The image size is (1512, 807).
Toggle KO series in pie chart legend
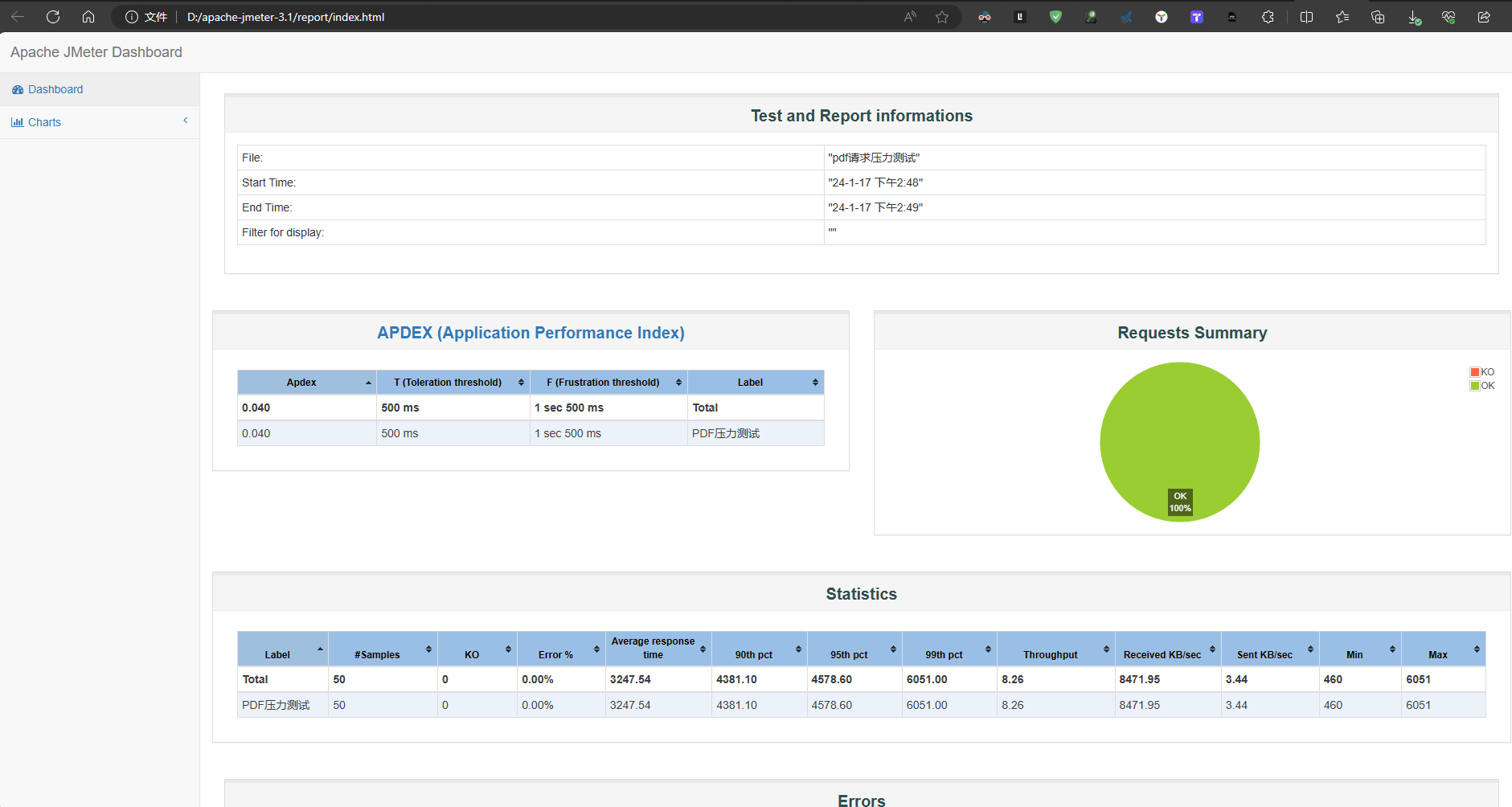tap(1481, 372)
